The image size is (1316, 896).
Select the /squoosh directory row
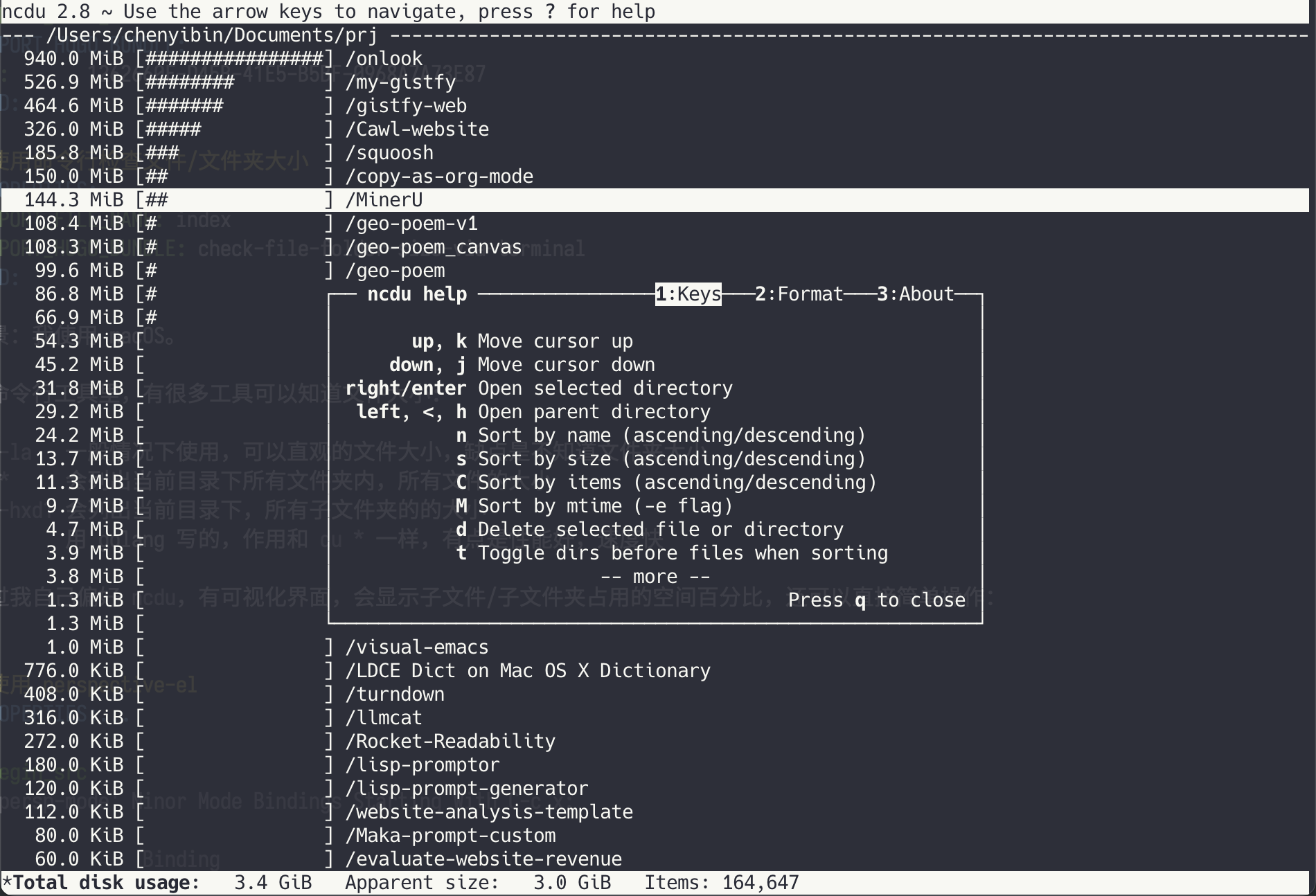coord(658,153)
